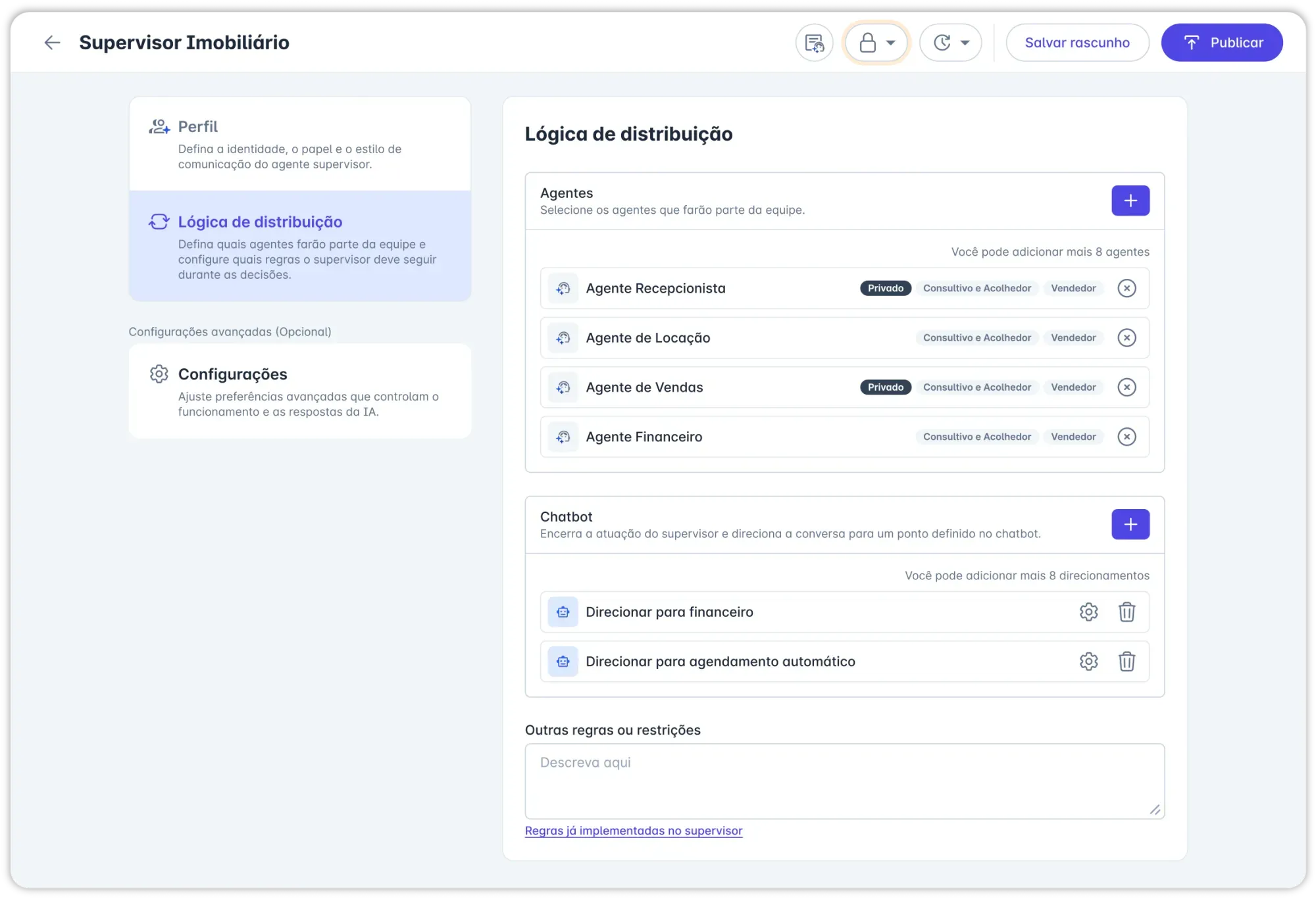
Task: Select the Lógica de distribuição section
Action: [x=299, y=247]
